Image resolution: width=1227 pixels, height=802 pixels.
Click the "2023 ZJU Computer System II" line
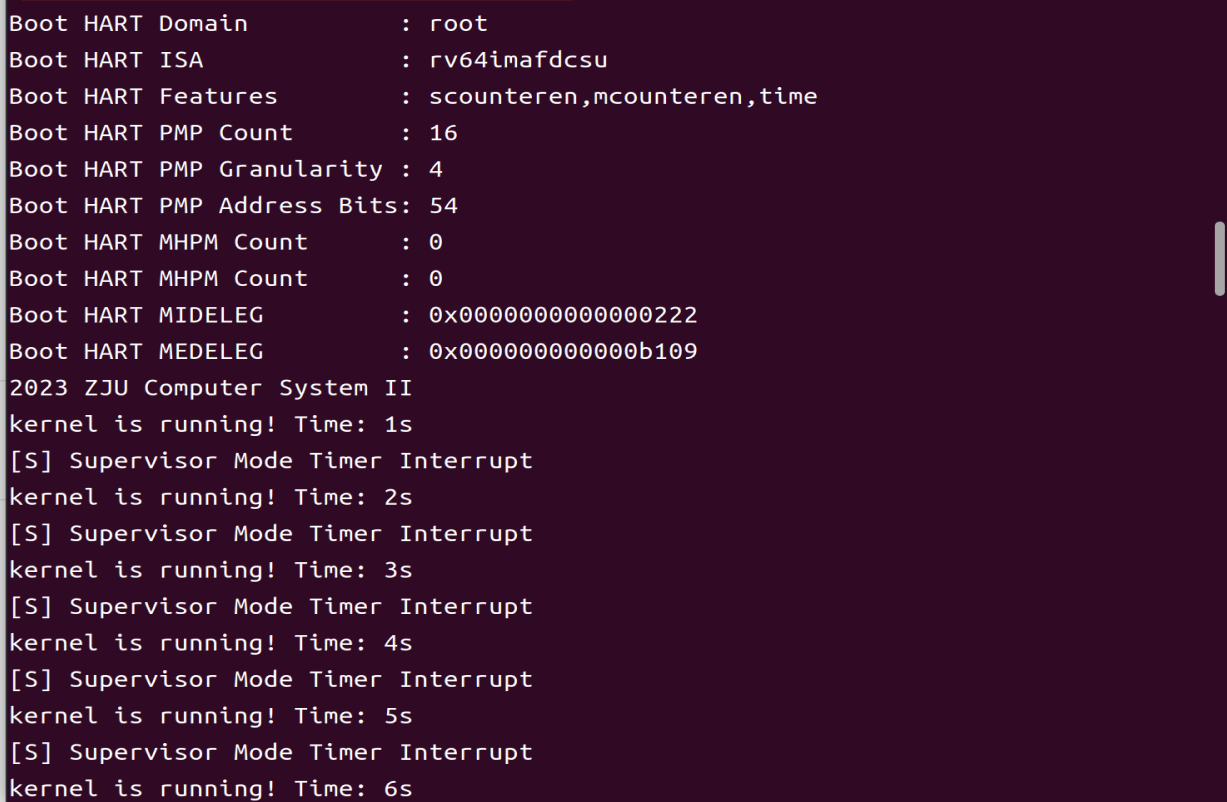210,388
